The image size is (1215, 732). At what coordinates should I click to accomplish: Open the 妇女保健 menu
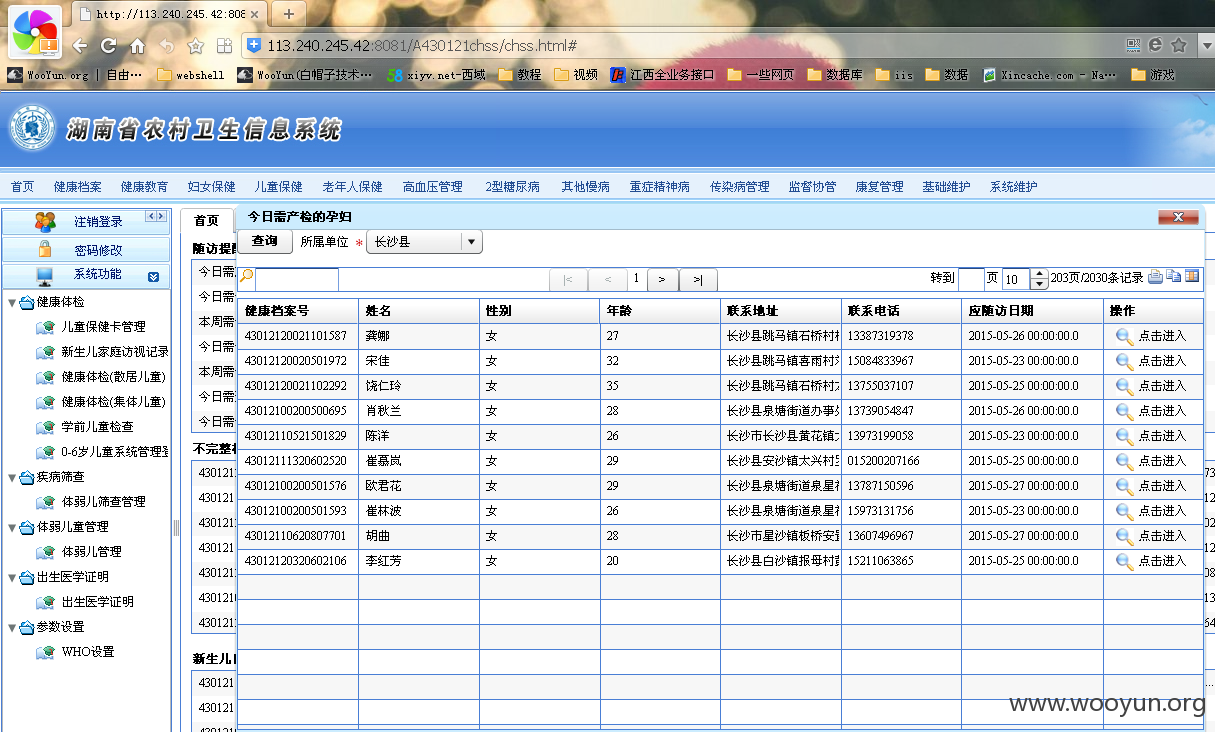coord(211,187)
